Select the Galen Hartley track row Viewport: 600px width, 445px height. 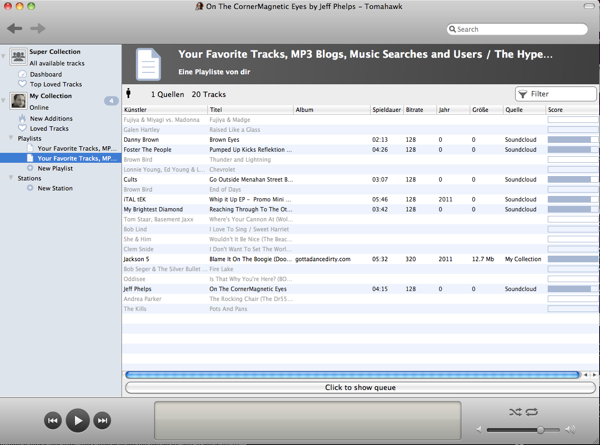click(x=360, y=130)
